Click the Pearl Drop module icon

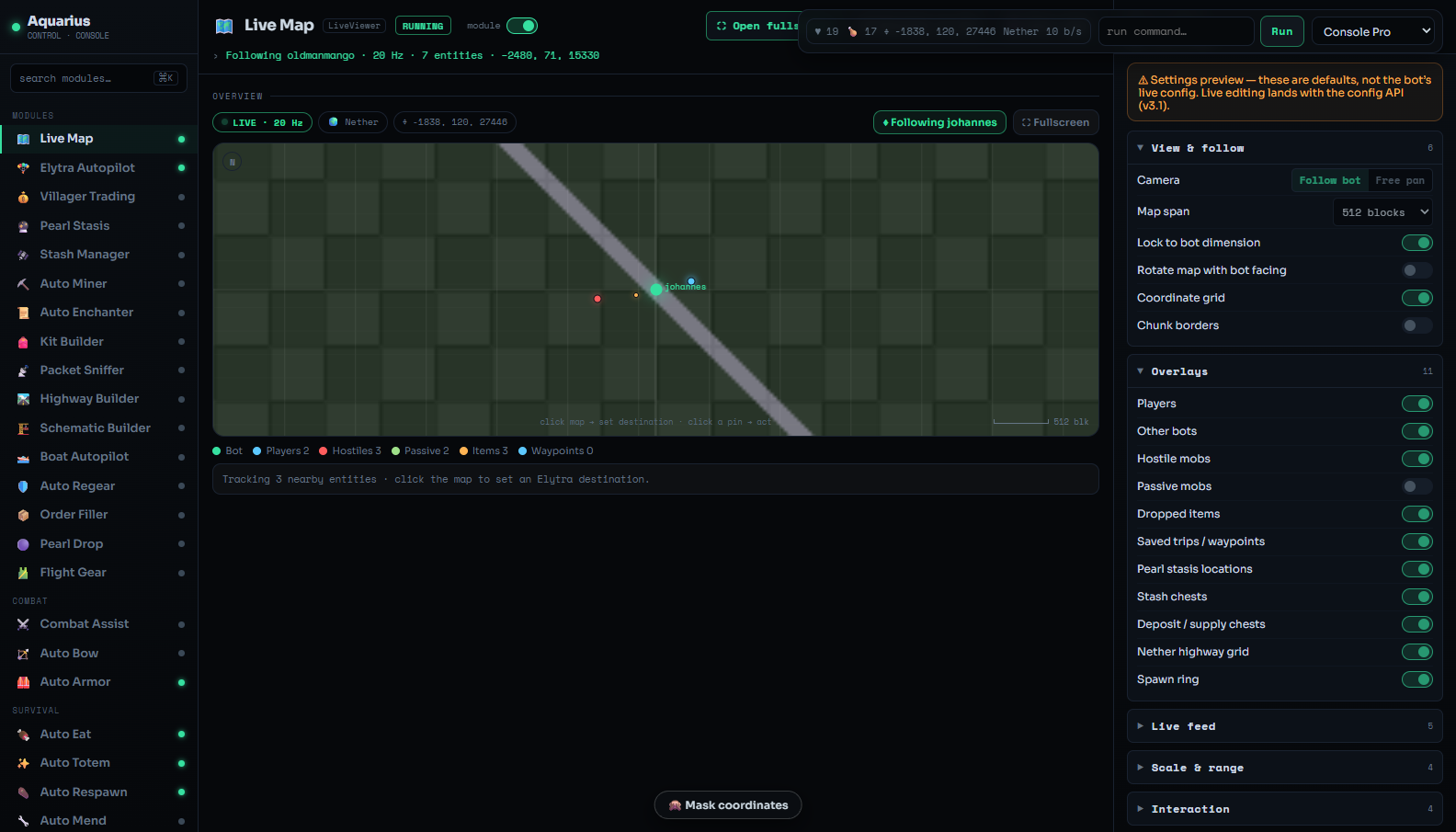coord(23,544)
